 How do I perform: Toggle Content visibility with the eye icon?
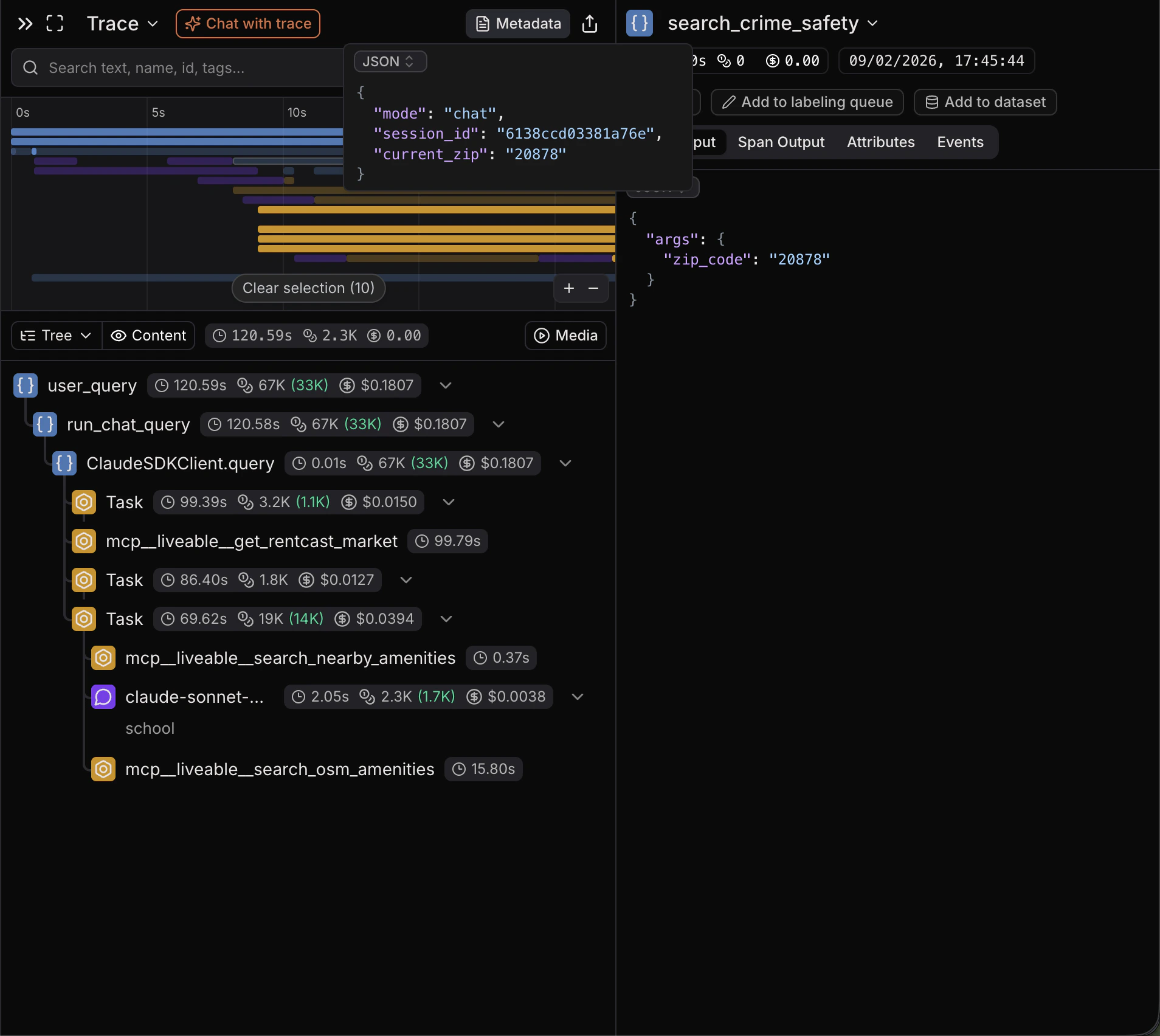[x=118, y=335]
